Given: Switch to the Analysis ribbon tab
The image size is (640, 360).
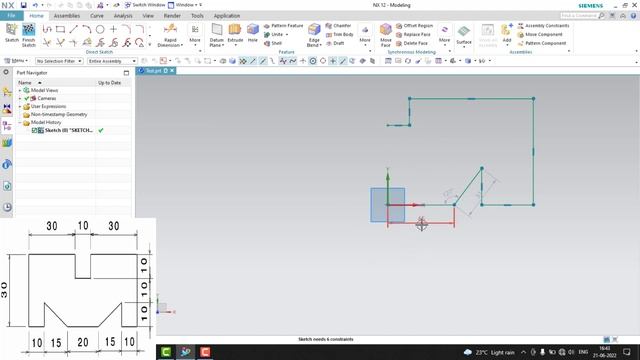Looking at the screenshot, I should click(x=123, y=16).
